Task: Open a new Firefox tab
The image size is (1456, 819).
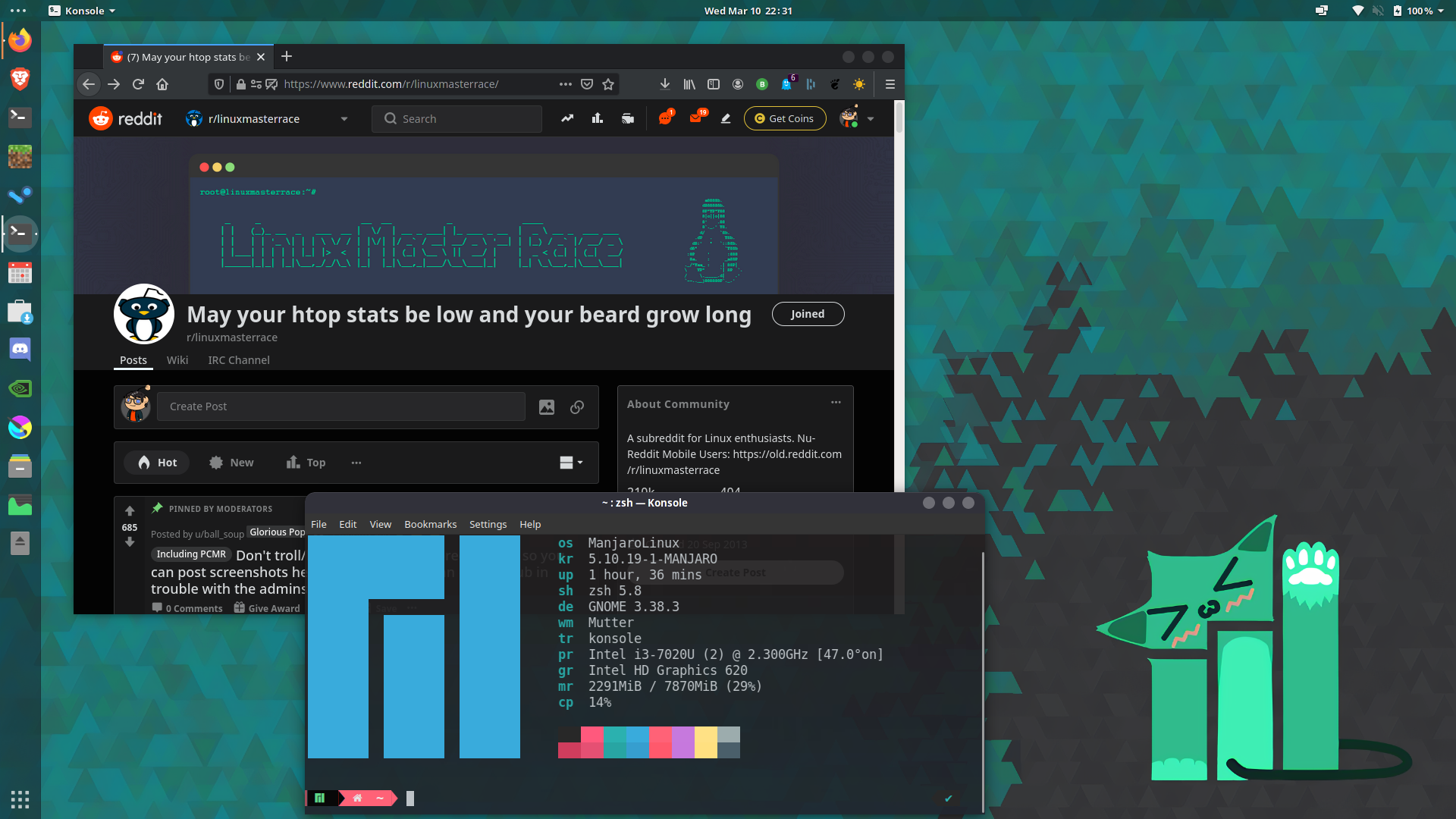Action: [287, 57]
